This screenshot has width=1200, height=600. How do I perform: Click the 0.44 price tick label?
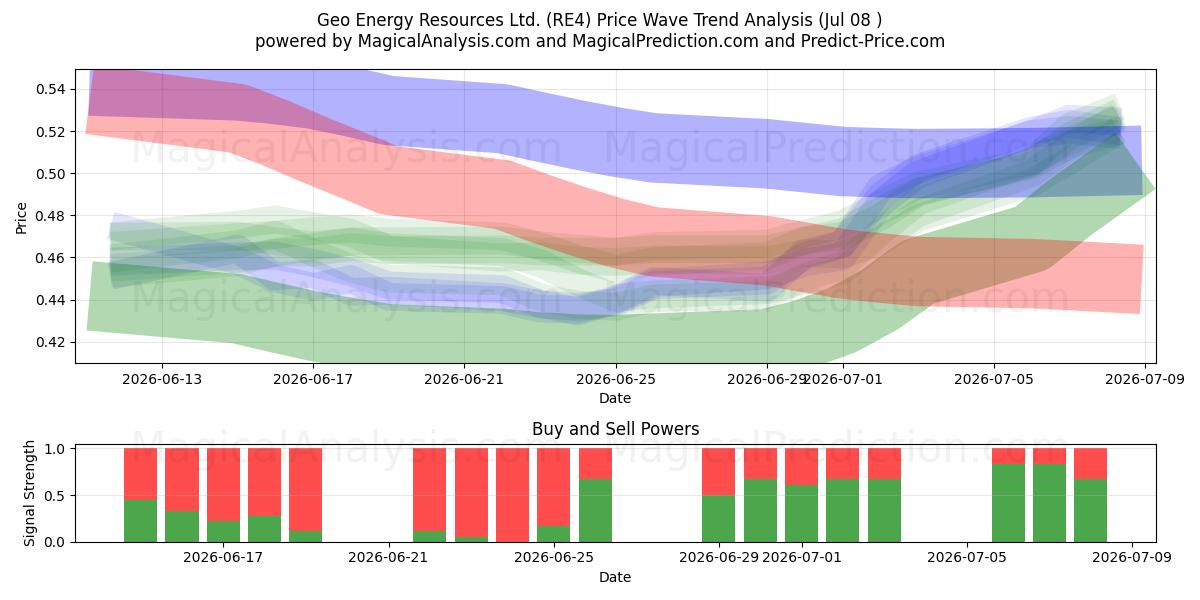[x=50, y=300]
